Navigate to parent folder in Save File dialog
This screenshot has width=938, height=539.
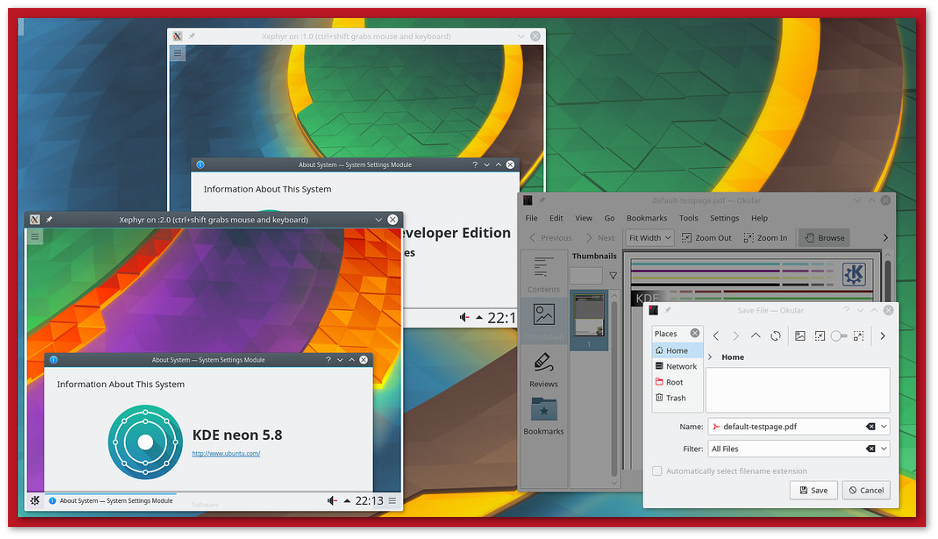[x=756, y=336]
